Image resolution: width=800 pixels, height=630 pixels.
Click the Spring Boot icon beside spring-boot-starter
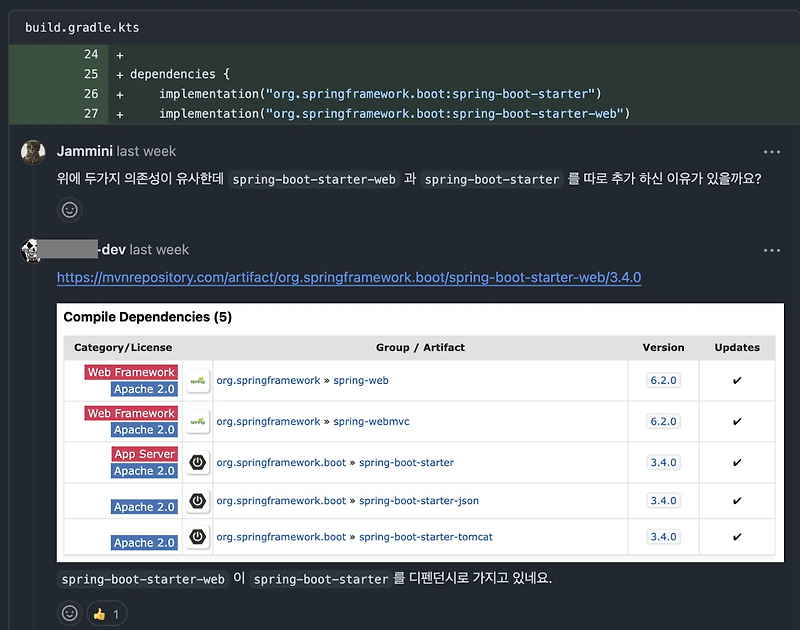197,463
